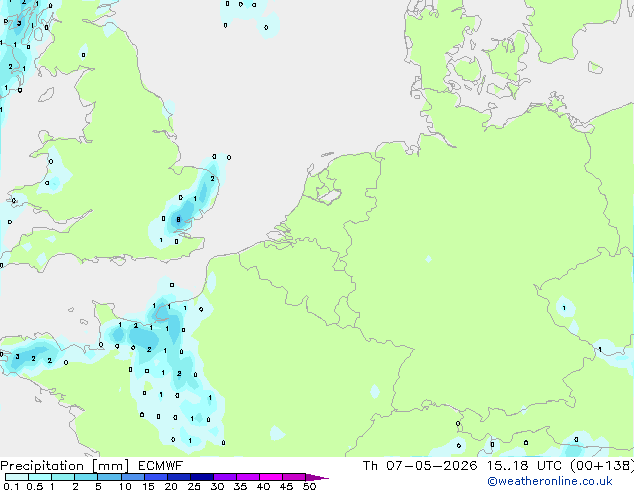Pick the 1–2 mm legend color box

(63, 477)
